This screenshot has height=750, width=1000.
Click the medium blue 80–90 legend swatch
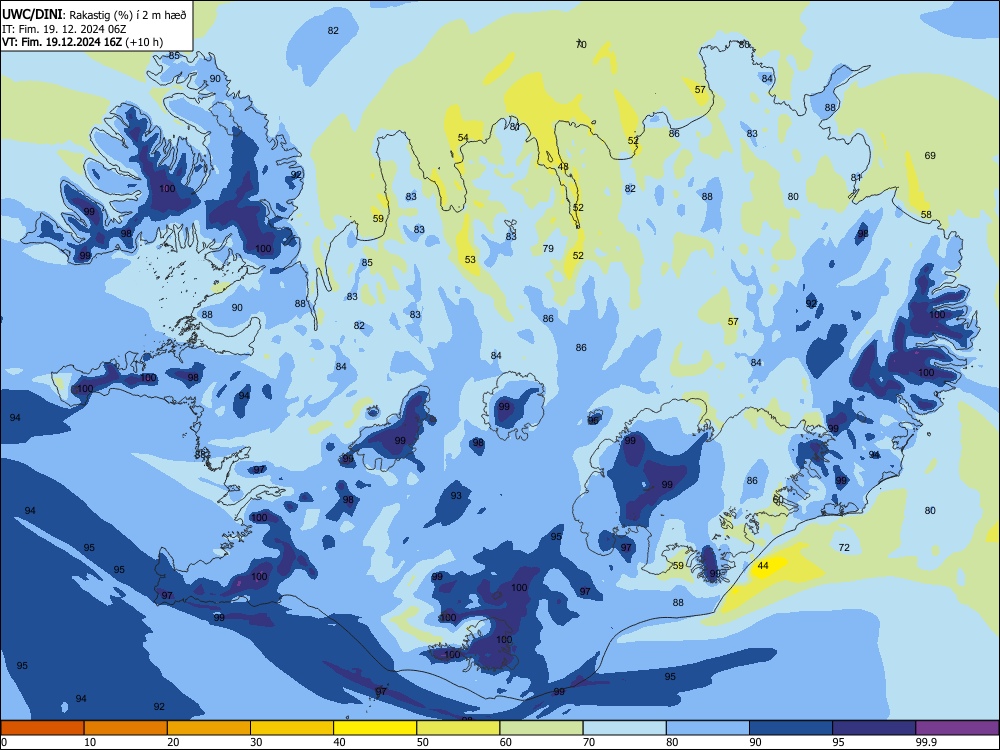point(708,728)
